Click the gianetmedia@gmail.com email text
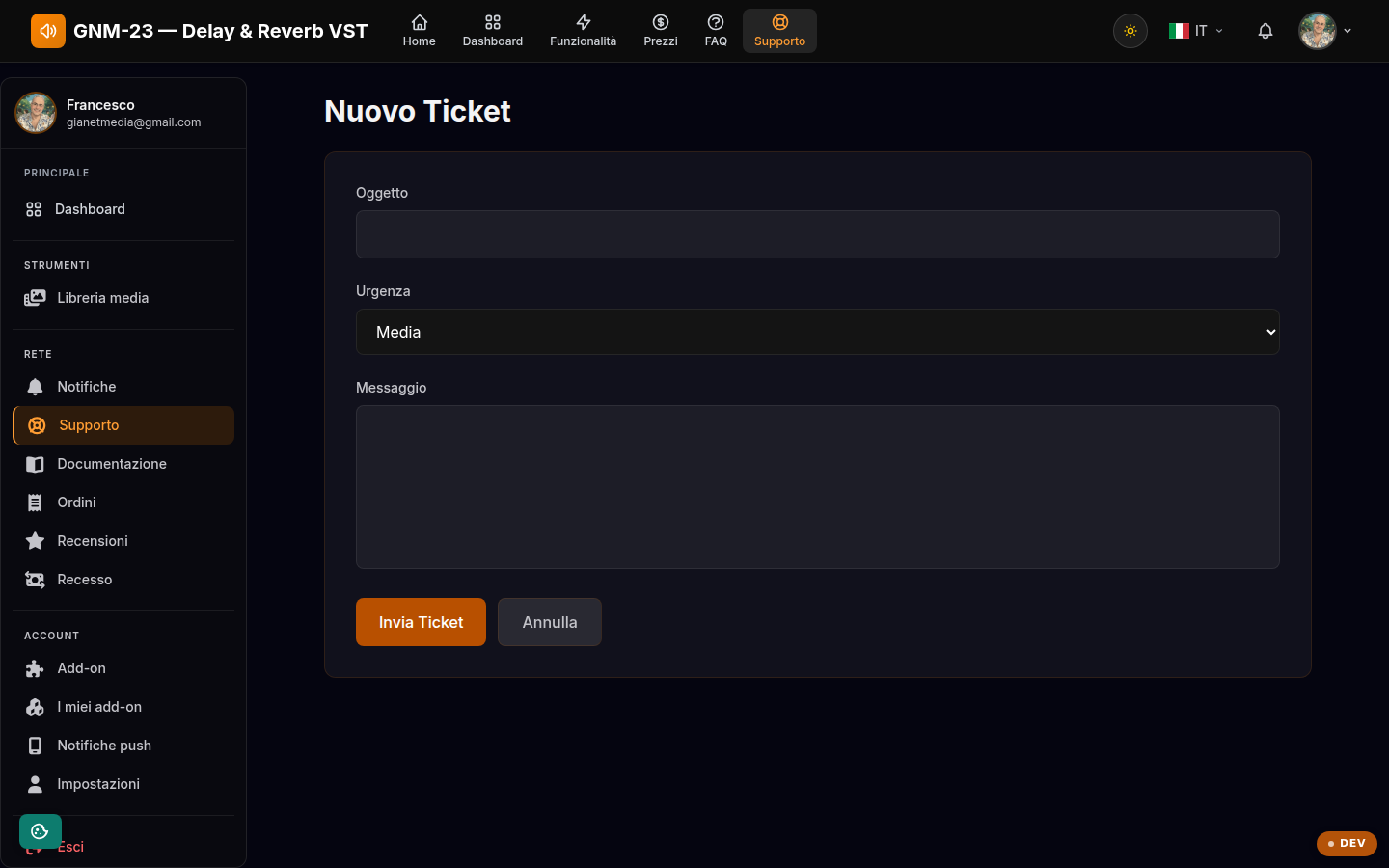The width and height of the screenshot is (1389, 868). coord(133,122)
